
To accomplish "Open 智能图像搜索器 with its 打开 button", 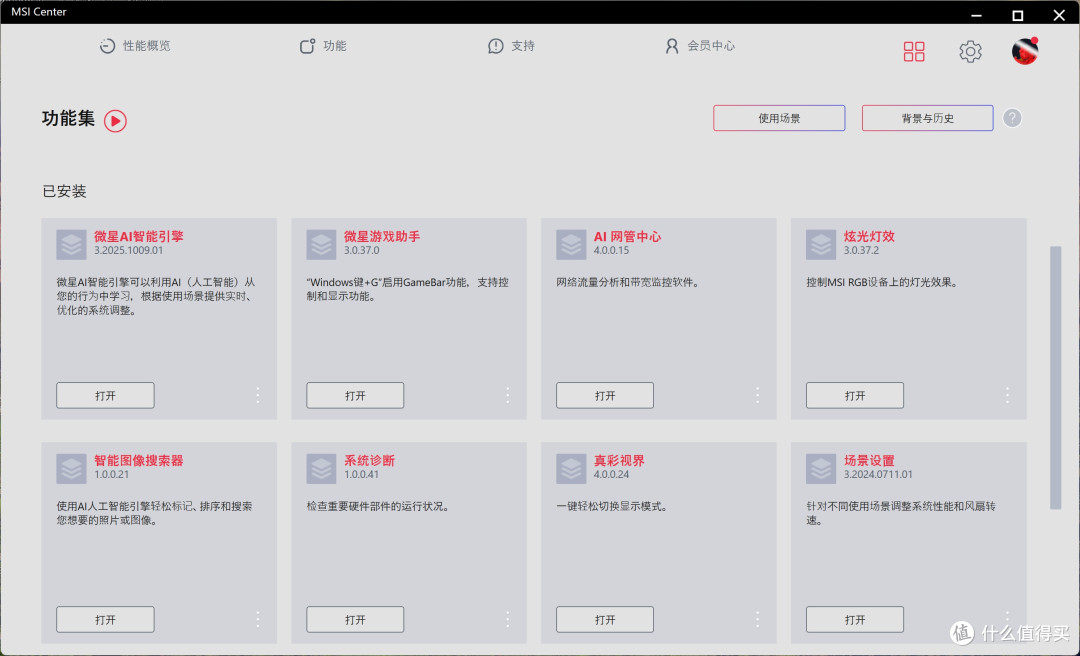I will (105, 619).
